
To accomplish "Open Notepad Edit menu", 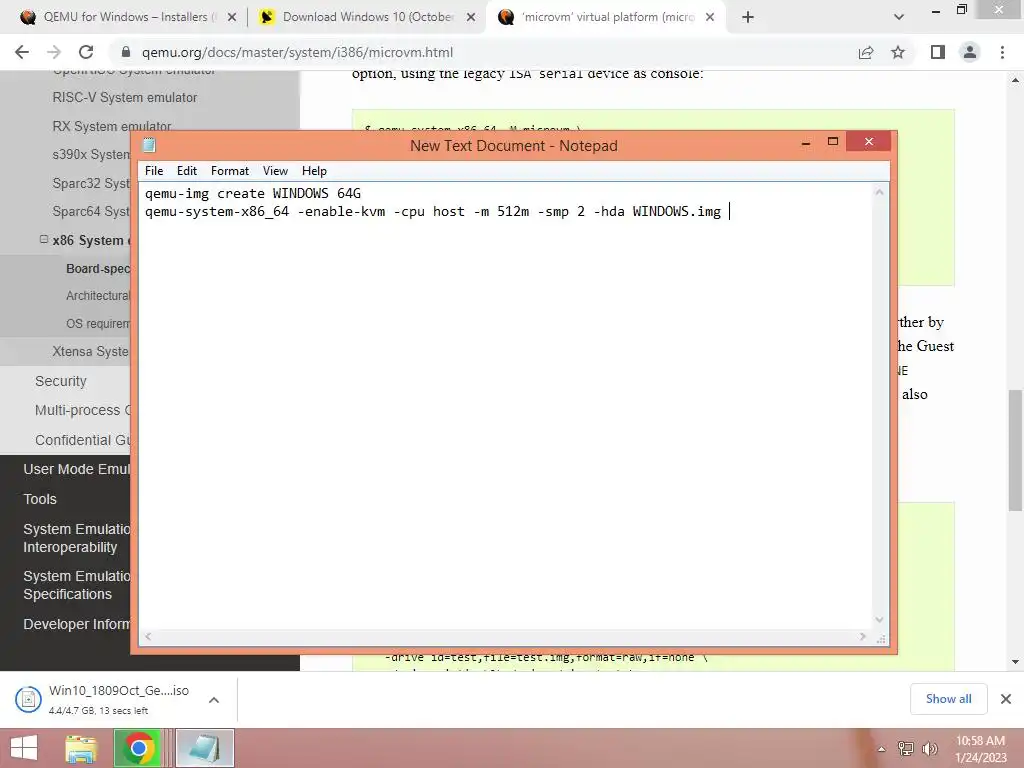I will 187,170.
